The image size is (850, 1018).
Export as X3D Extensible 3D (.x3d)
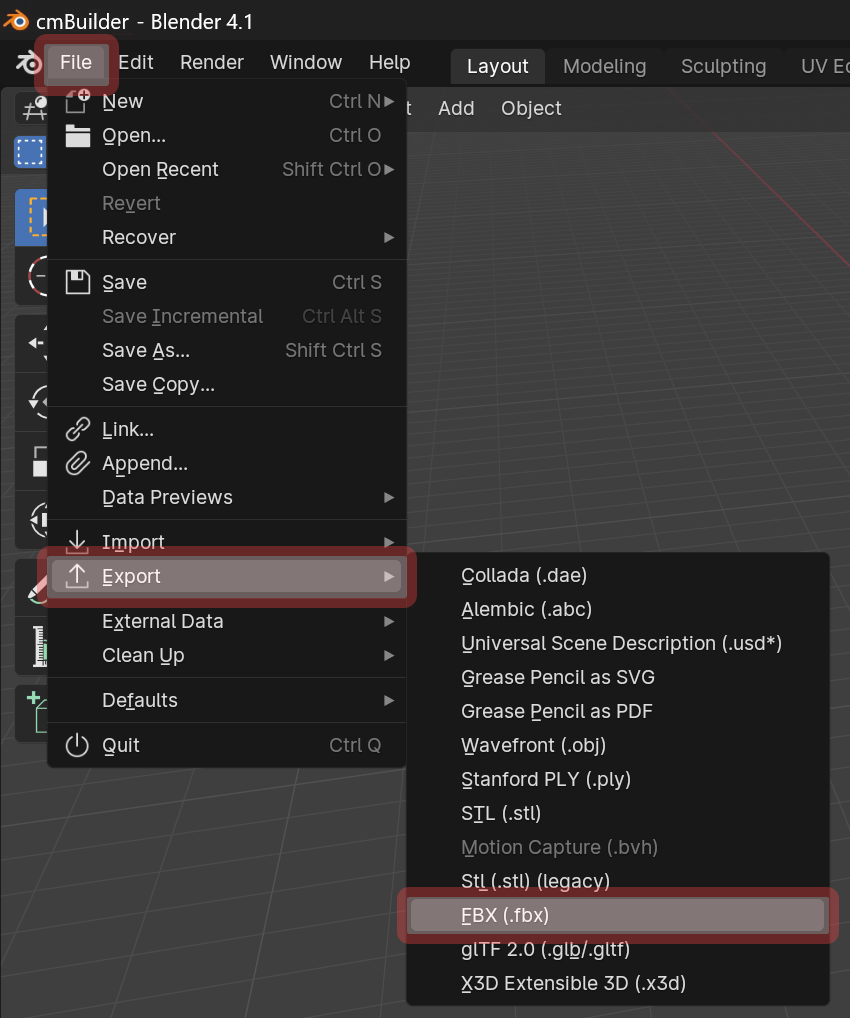(x=618, y=984)
